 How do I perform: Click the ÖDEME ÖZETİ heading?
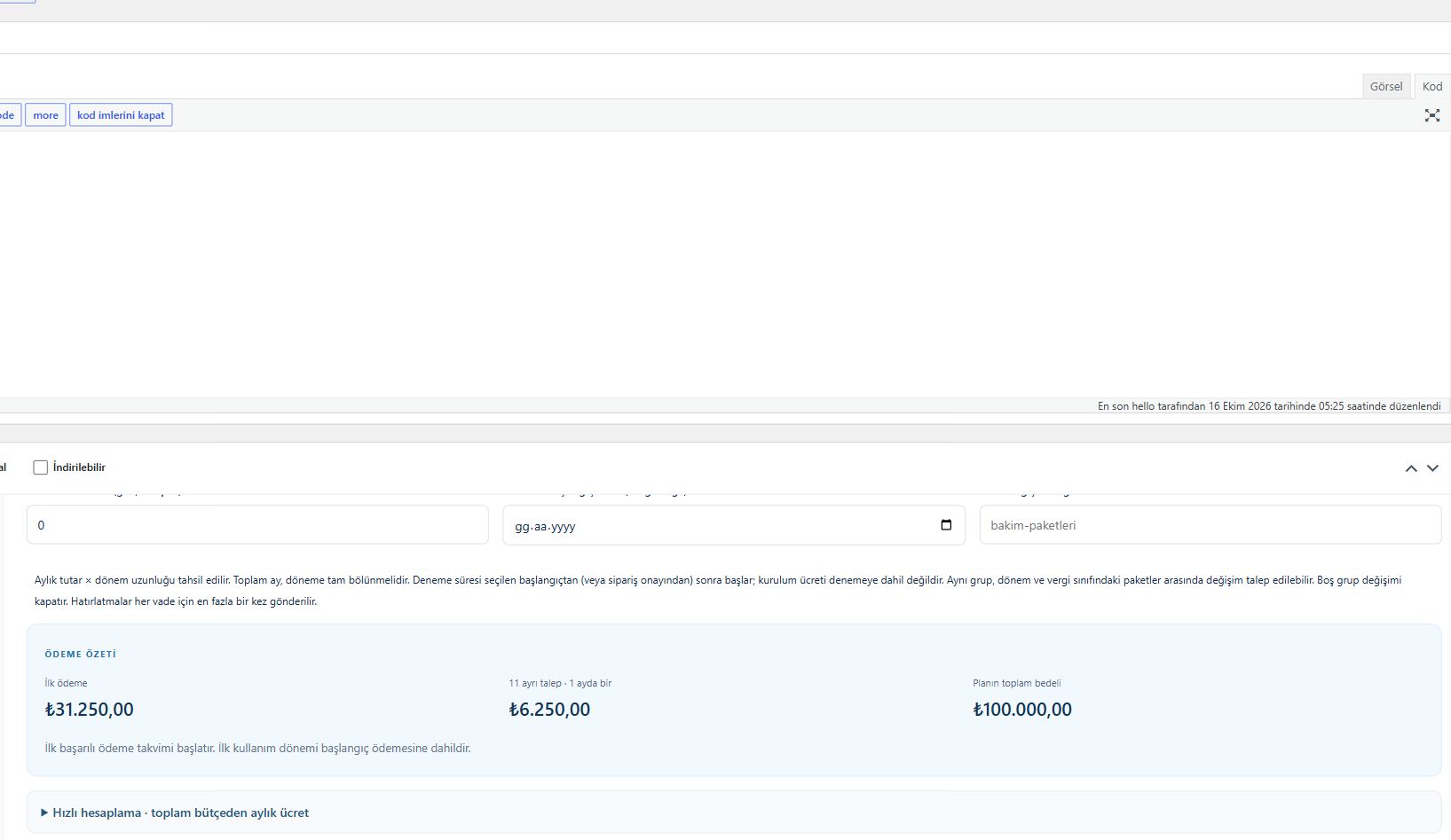(x=81, y=655)
